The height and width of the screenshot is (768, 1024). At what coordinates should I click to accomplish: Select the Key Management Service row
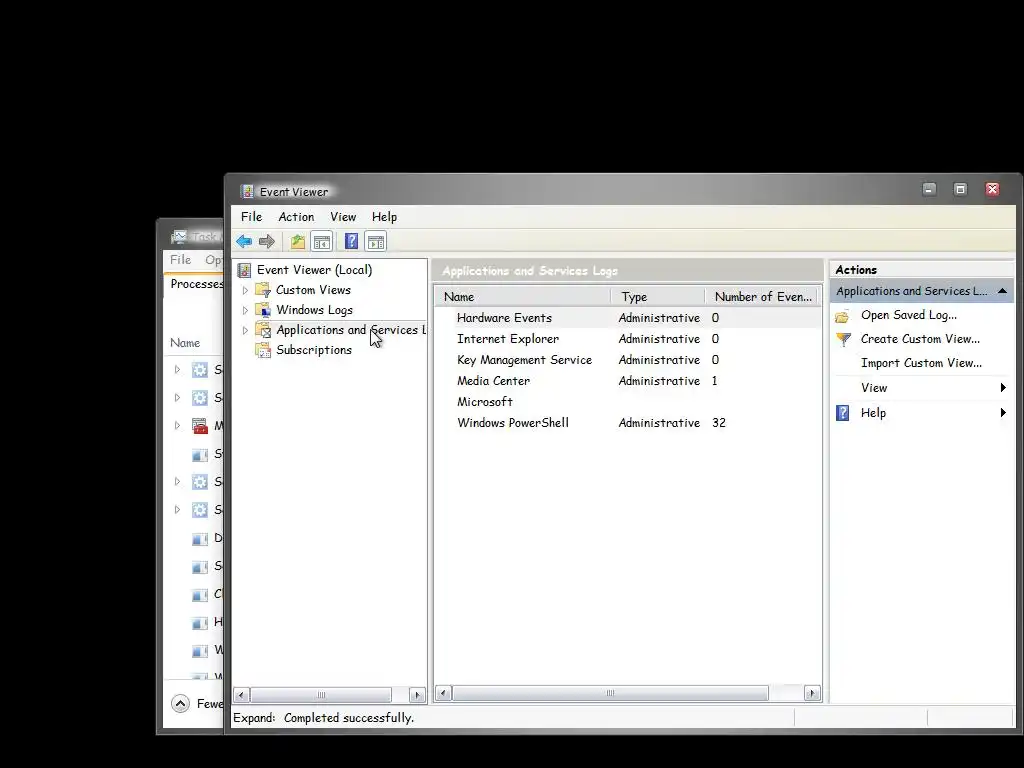[628, 360]
